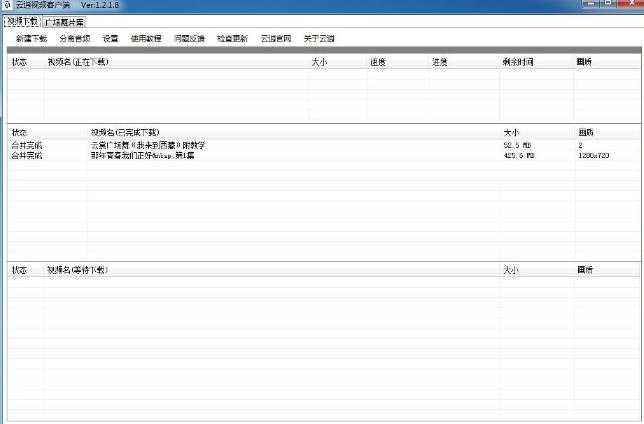The image size is (644, 424).
Task: Select 问题反馈 feedback menu item
Action: [x=188, y=38]
